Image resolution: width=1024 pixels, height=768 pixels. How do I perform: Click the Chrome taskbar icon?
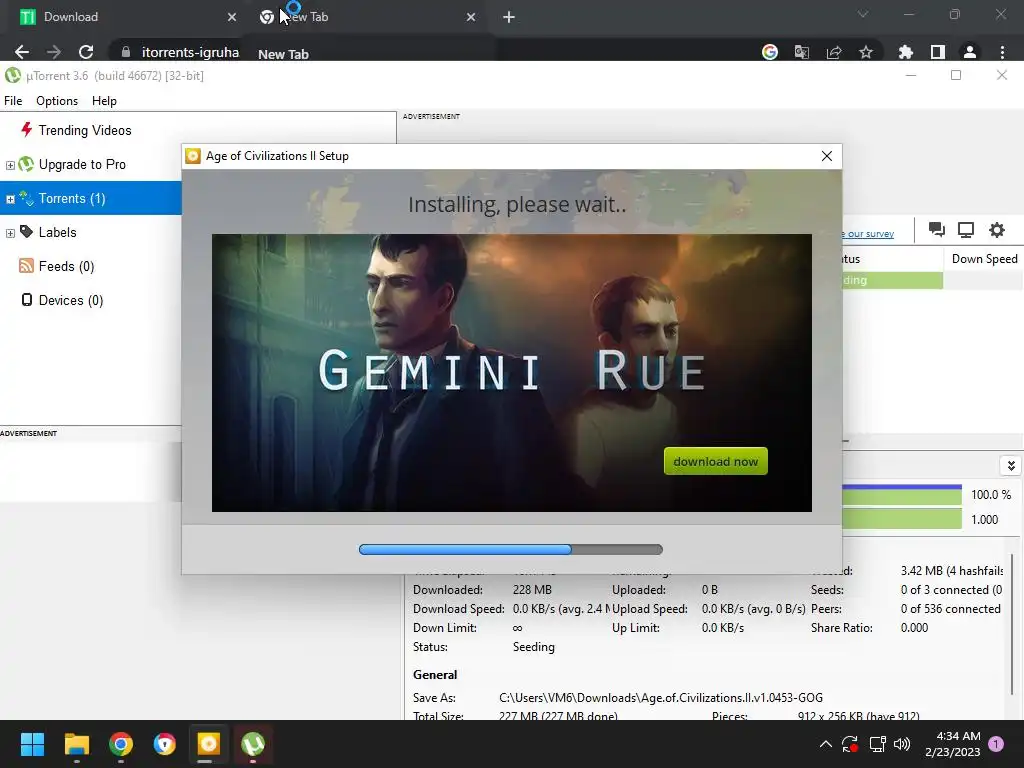coord(121,744)
